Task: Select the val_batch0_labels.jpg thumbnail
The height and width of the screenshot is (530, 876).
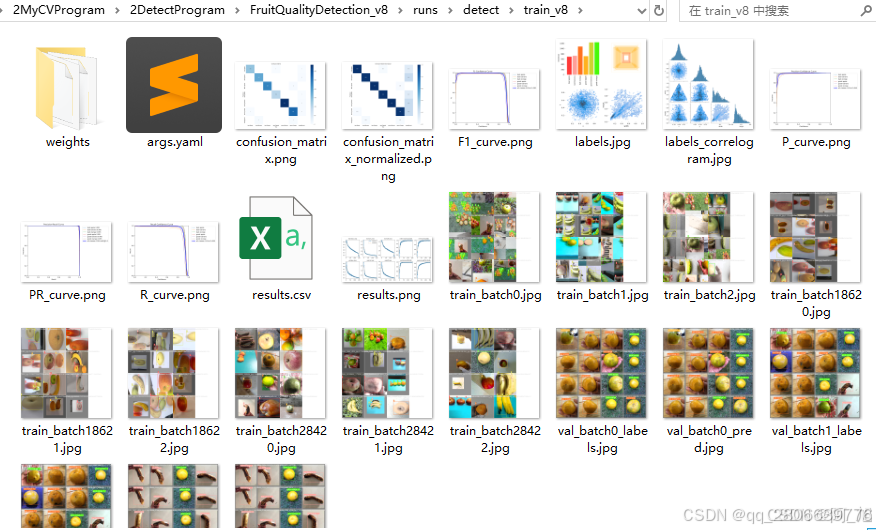Action: (601, 373)
